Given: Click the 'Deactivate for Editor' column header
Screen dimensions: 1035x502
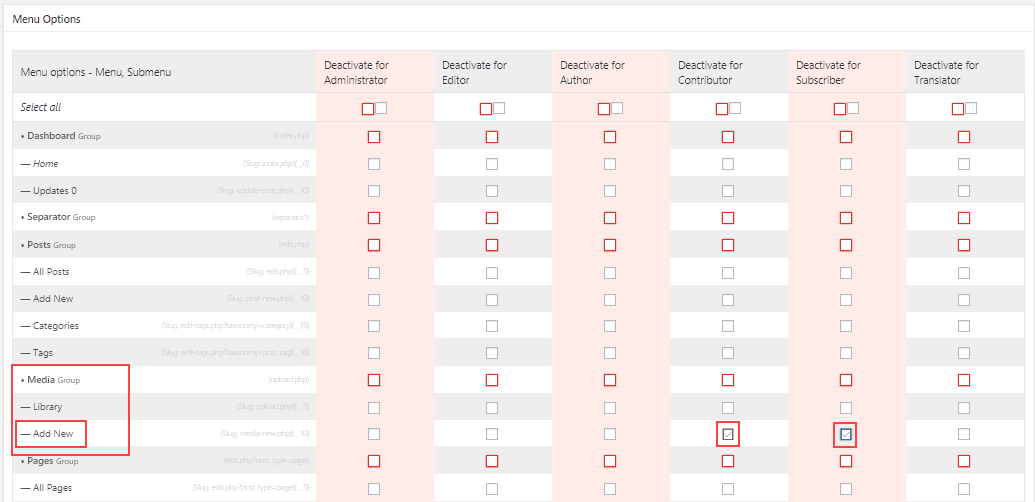Looking at the screenshot, I should (x=475, y=73).
